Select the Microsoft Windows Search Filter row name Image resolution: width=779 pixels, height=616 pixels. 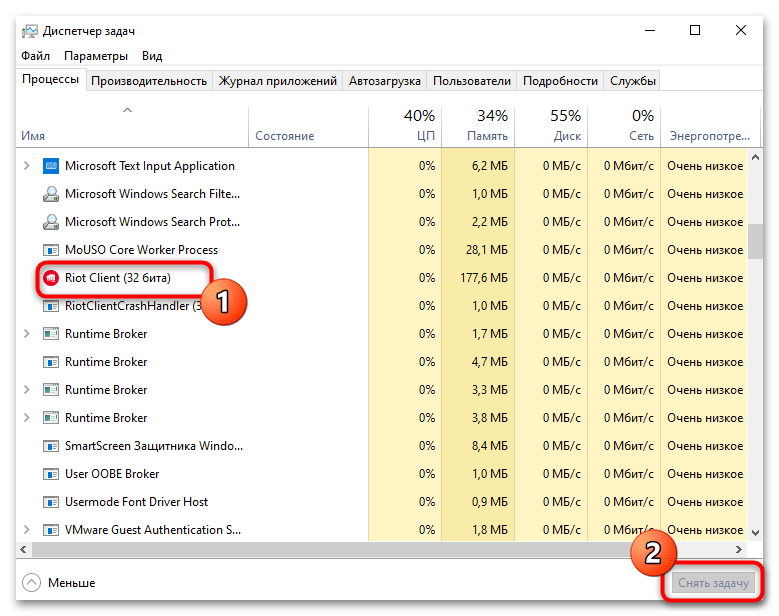point(153,194)
